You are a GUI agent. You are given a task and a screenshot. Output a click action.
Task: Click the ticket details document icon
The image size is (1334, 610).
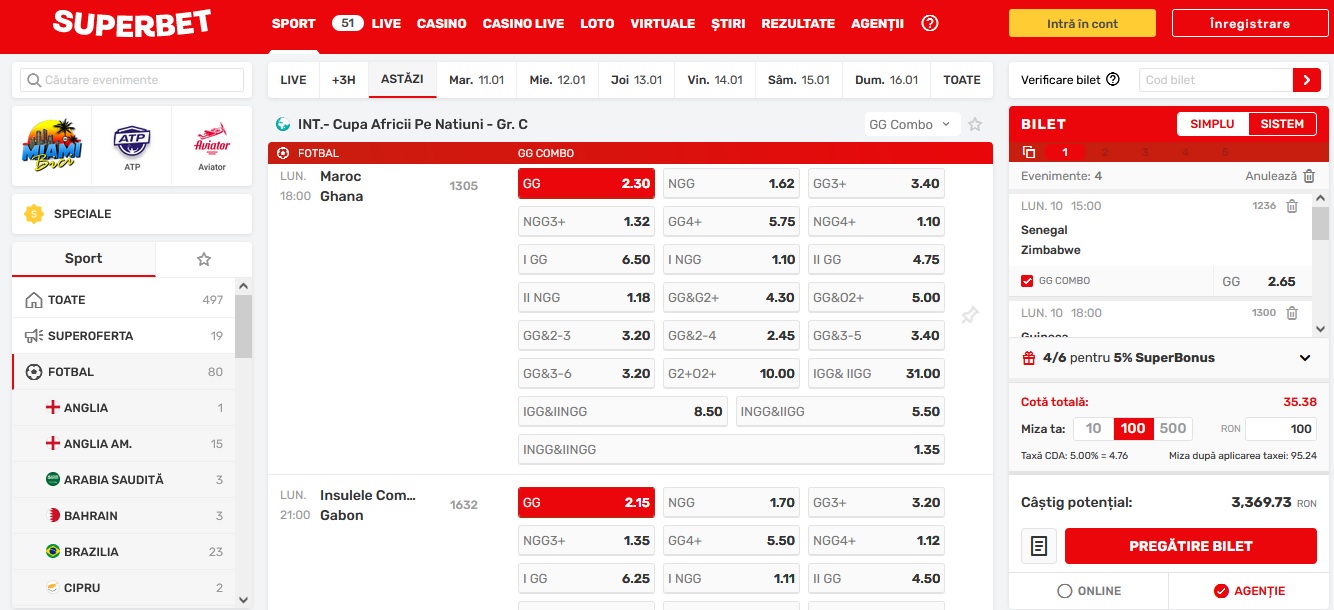[x=1039, y=546]
